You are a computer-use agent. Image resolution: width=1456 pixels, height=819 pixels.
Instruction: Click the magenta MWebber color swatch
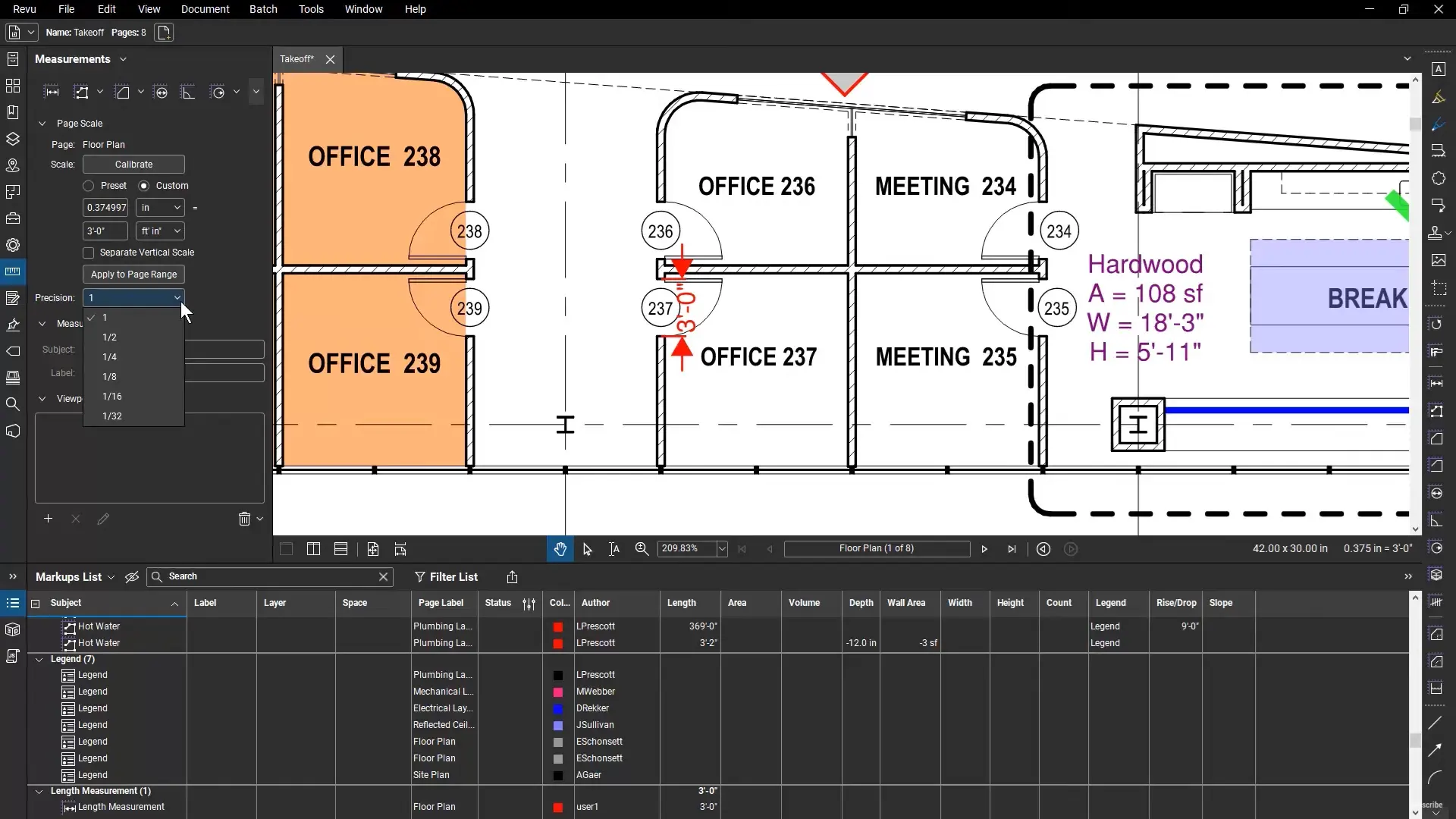click(558, 692)
